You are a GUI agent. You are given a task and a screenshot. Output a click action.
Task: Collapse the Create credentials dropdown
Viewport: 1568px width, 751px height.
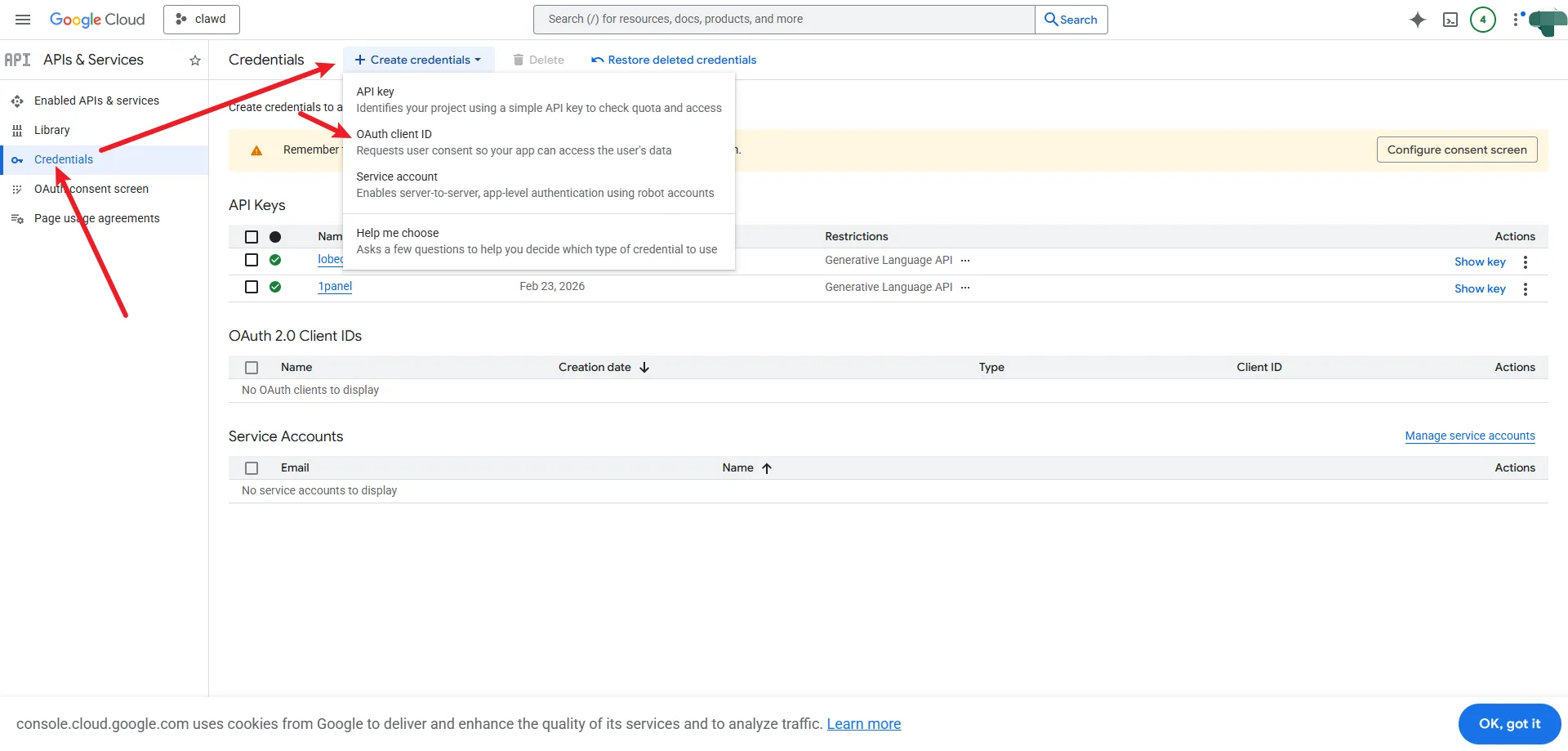(418, 60)
